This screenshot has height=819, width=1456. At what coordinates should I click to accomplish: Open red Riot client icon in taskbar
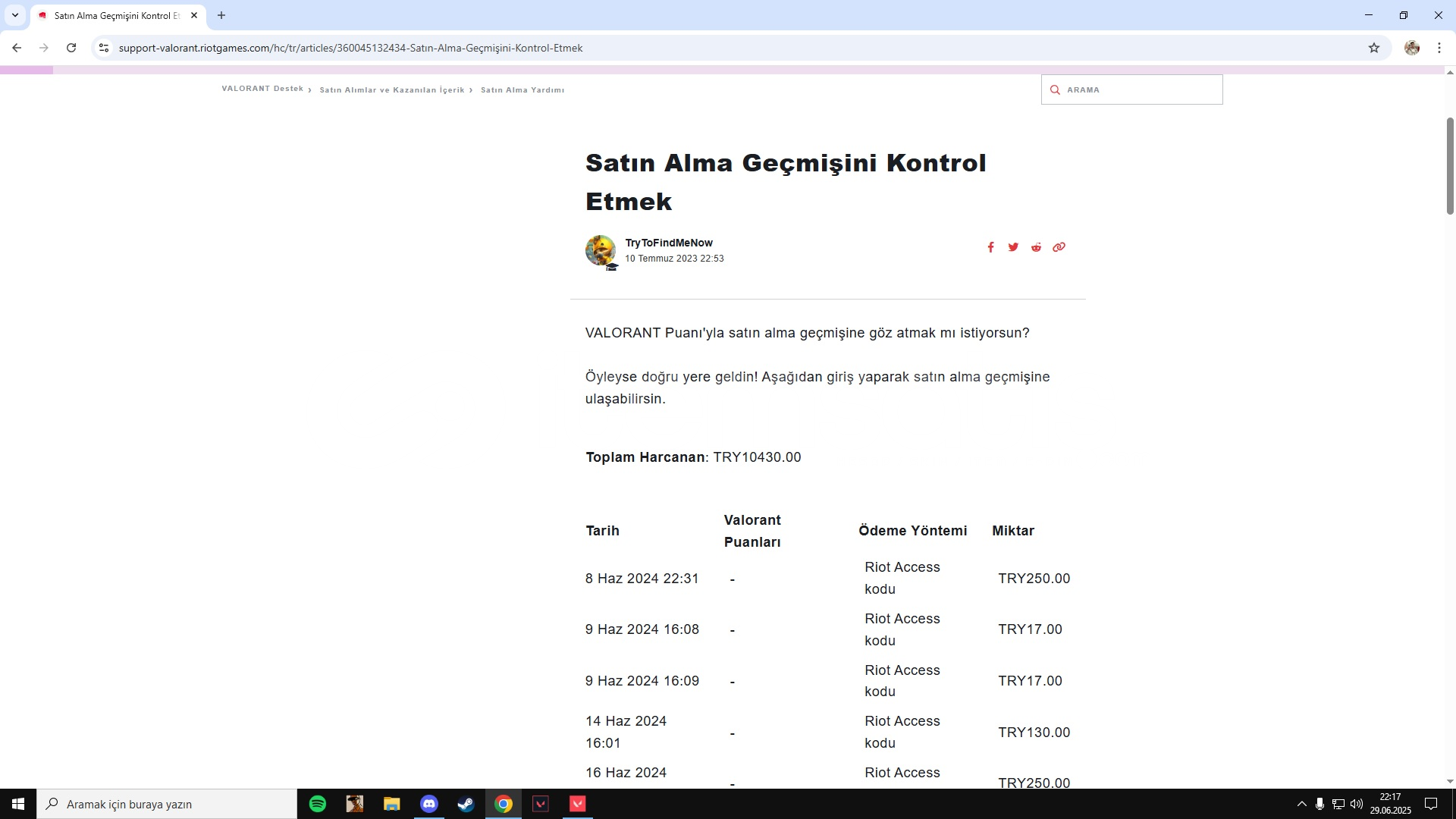tap(578, 804)
